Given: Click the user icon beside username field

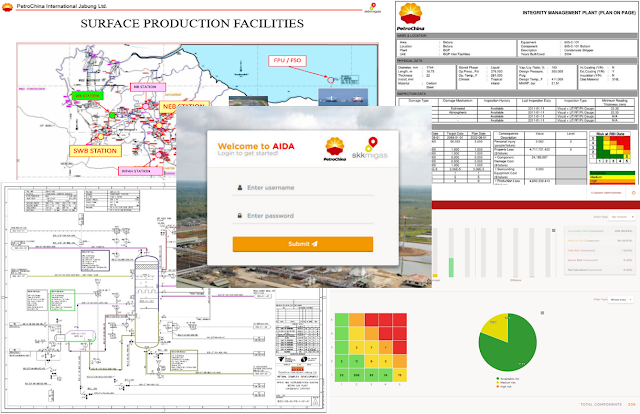Looking at the screenshot, I should coord(240,187).
